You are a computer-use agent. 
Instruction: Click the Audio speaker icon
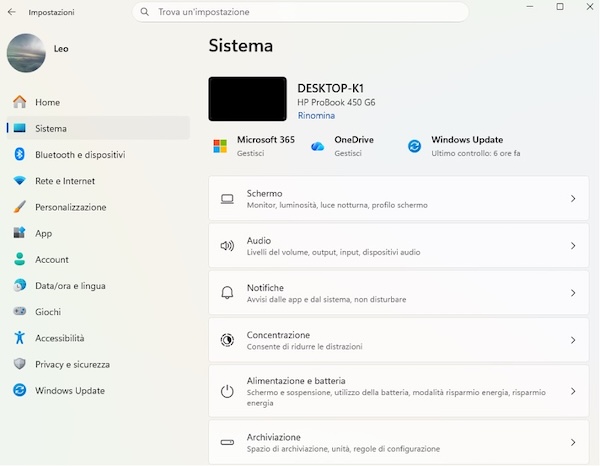click(227, 246)
